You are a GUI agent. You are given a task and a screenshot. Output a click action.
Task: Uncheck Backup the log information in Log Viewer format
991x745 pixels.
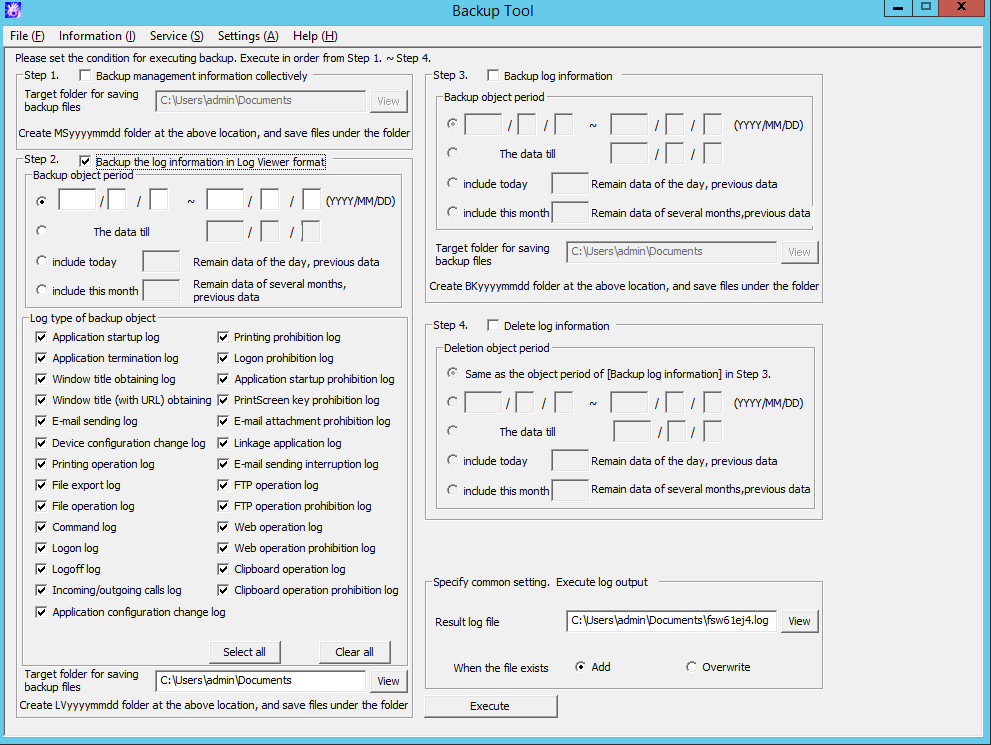click(85, 162)
